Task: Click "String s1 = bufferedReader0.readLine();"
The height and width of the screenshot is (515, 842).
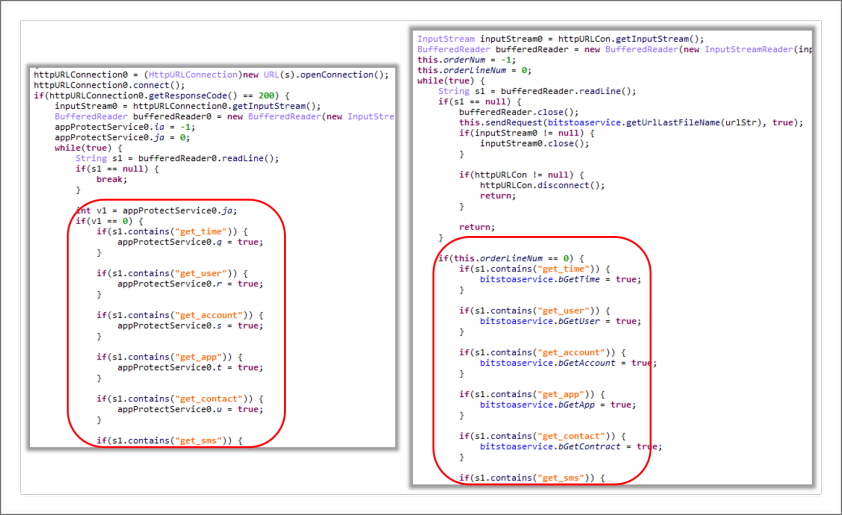Action: coord(177,158)
